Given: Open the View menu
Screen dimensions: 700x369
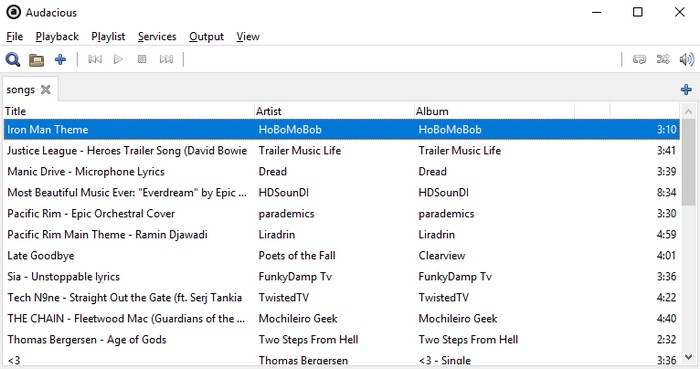Looking at the screenshot, I should point(248,37).
